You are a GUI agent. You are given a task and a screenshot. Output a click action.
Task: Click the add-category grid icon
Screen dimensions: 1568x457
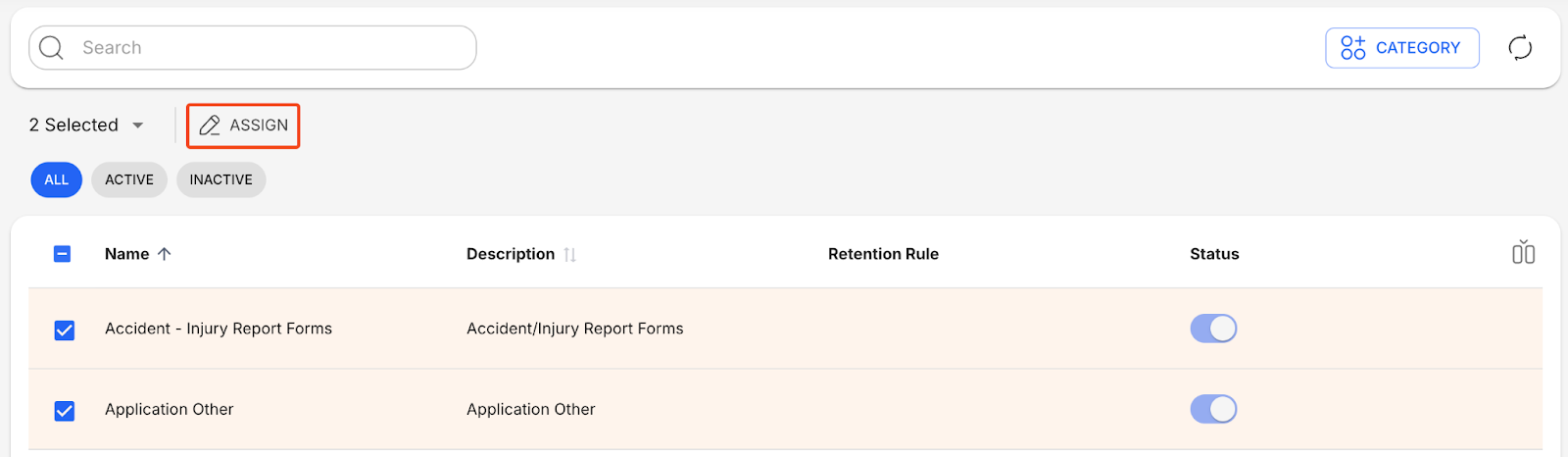point(1353,48)
